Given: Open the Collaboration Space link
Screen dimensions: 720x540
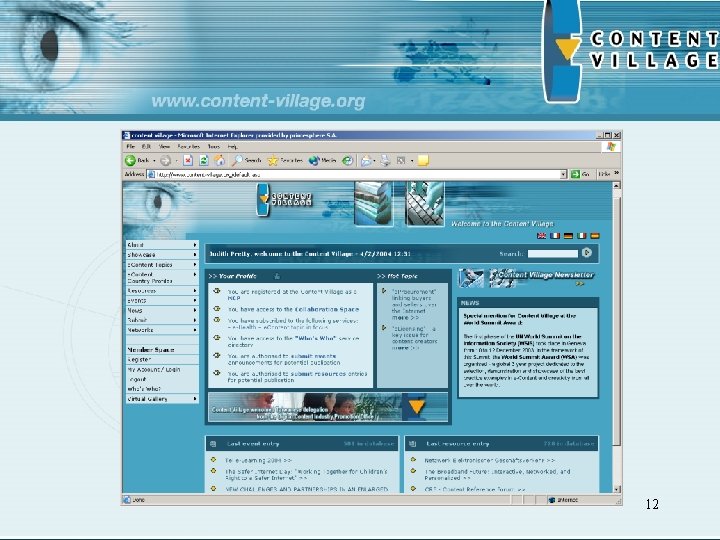Looking at the screenshot, I should click(x=326, y=309).
